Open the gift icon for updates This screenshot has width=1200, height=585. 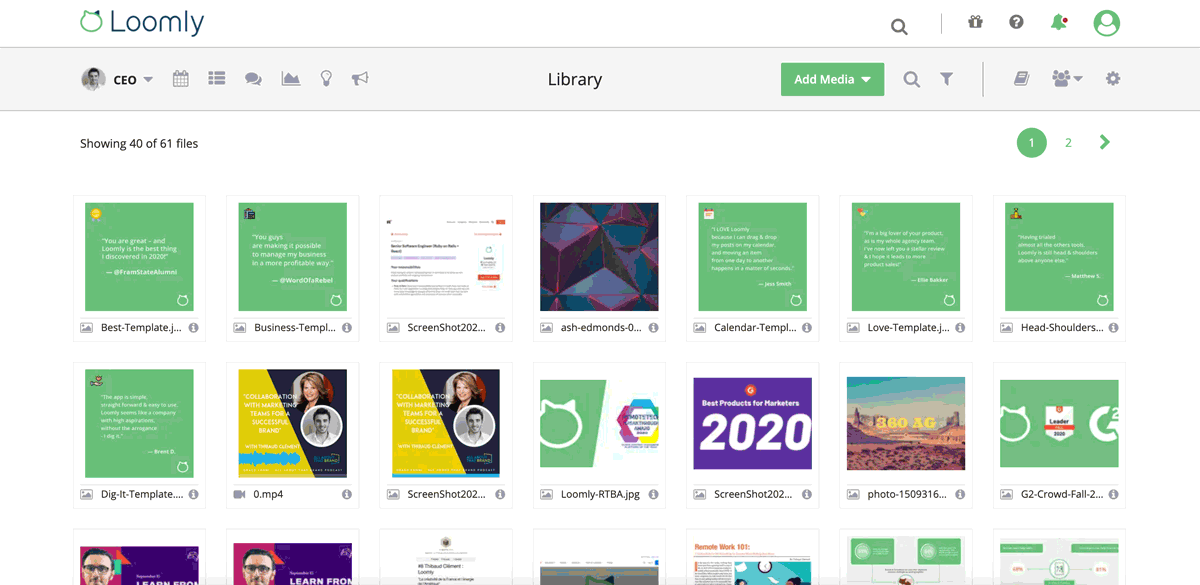tap(975, 21)
